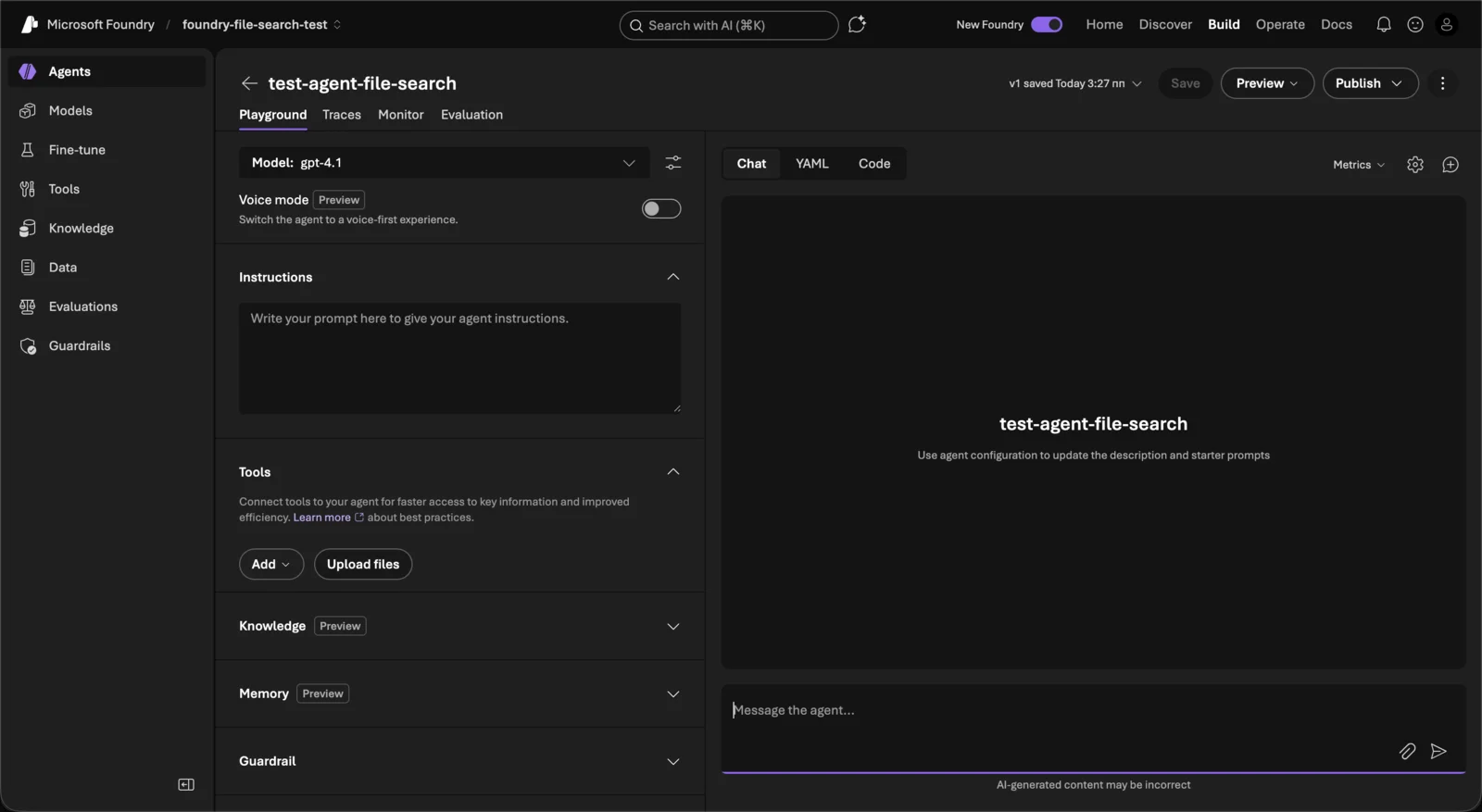The width and height of the screenshot is (1482, 812).
Task: Open the three-dot more options menu
Action: click(1442, 83)
